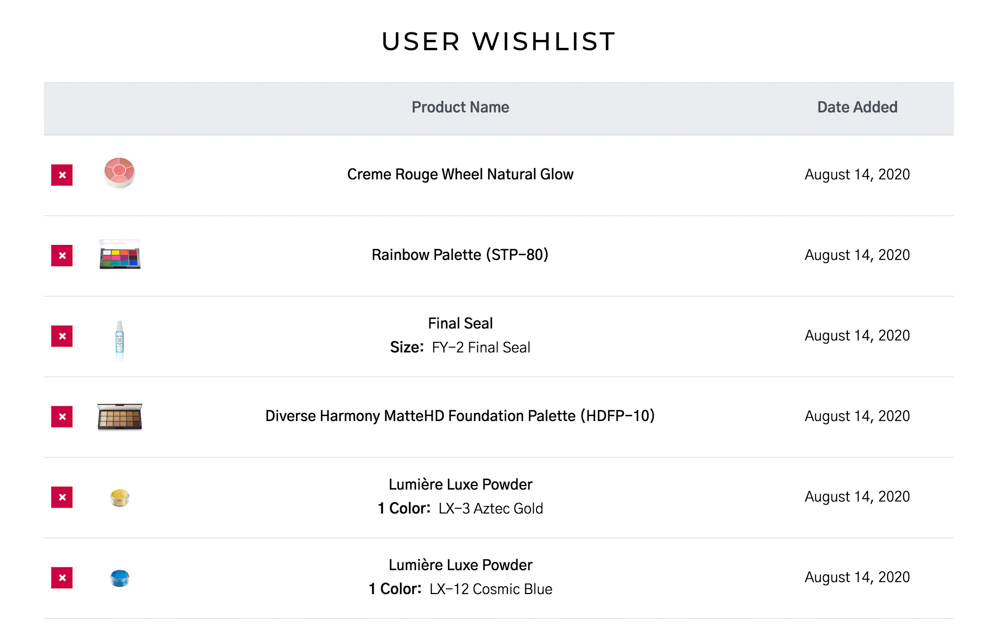
Task: Click the Final Seal spray bottle image
Action: 119,339
